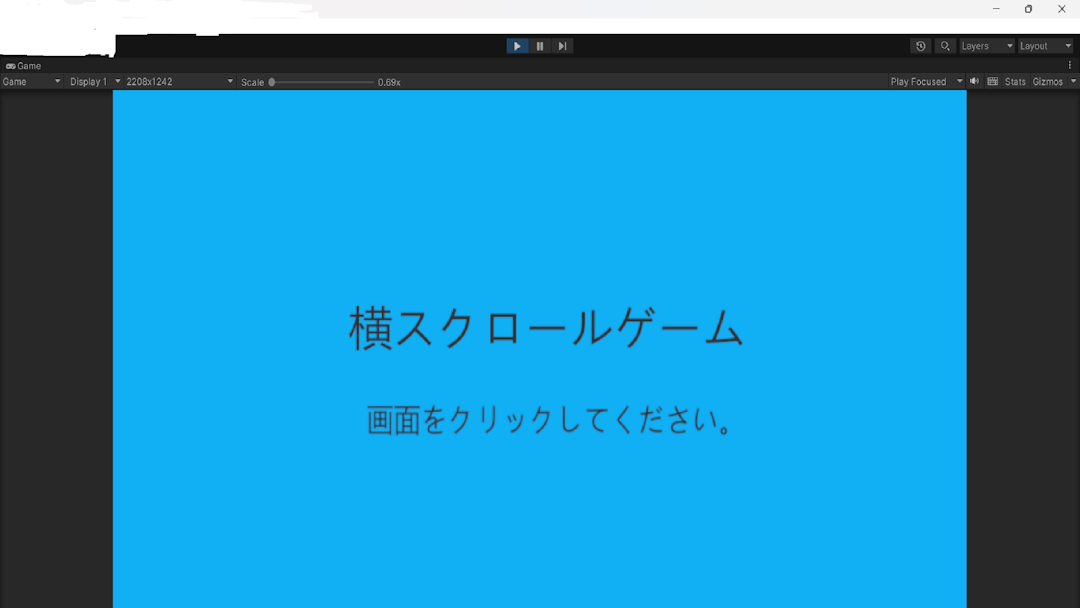
Task: Open the Game view type dropdown
Action: (x=31, y=82)
